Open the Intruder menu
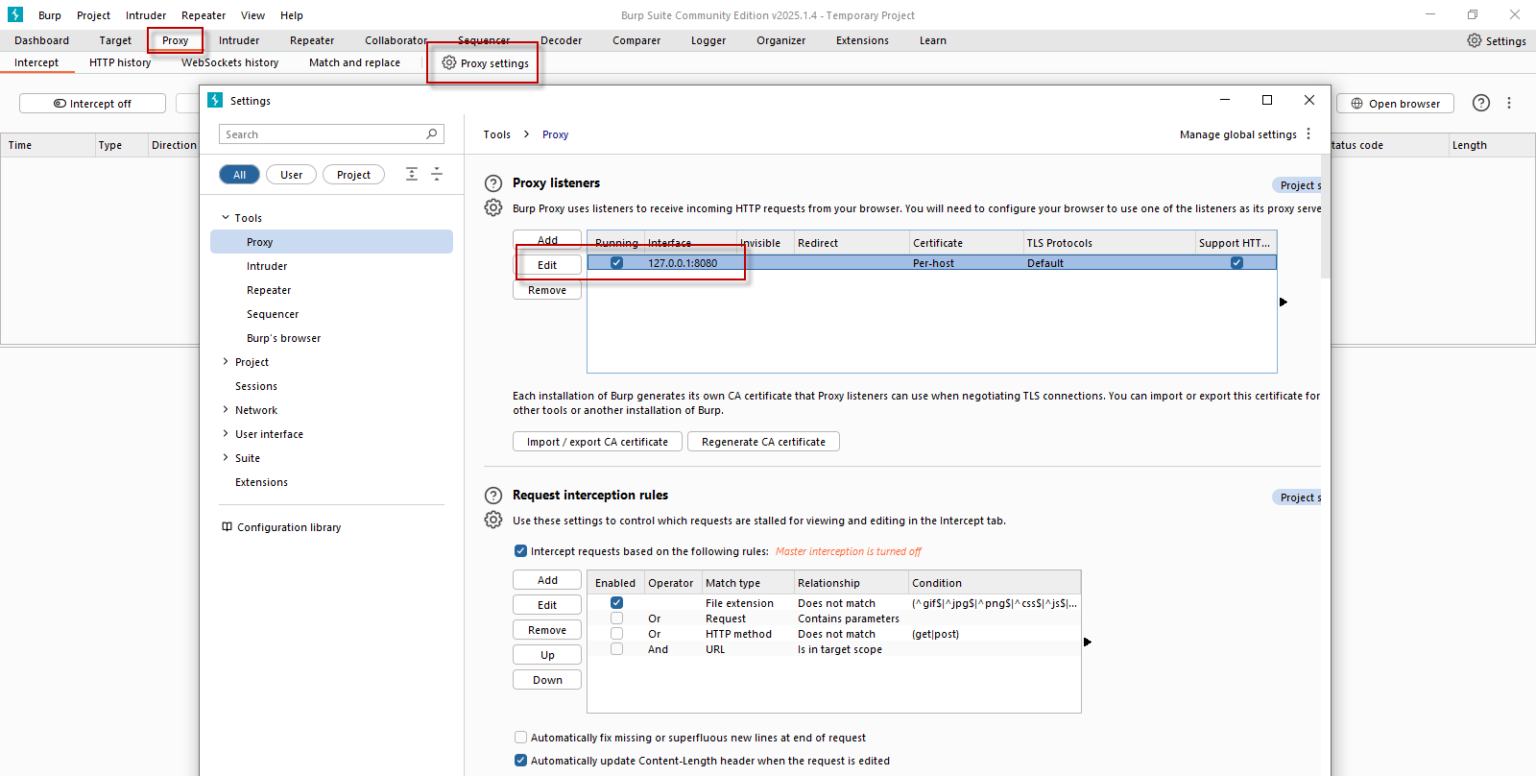1536x776 pixels. (x=146, y=15)
